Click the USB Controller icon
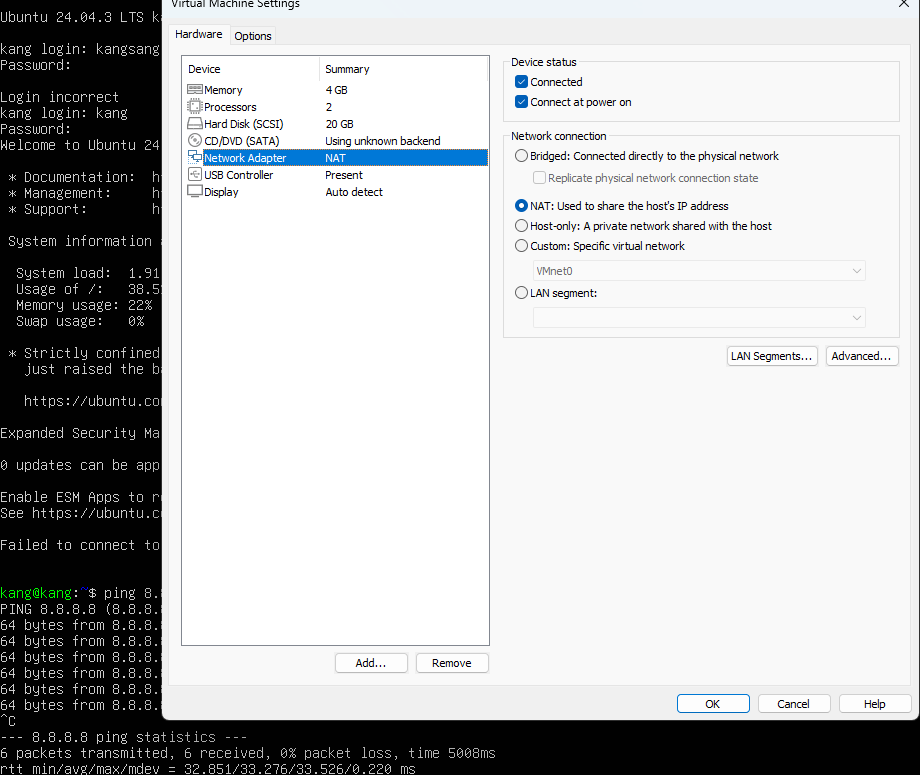This screenshot has width=920, height=775. point(195,174)
